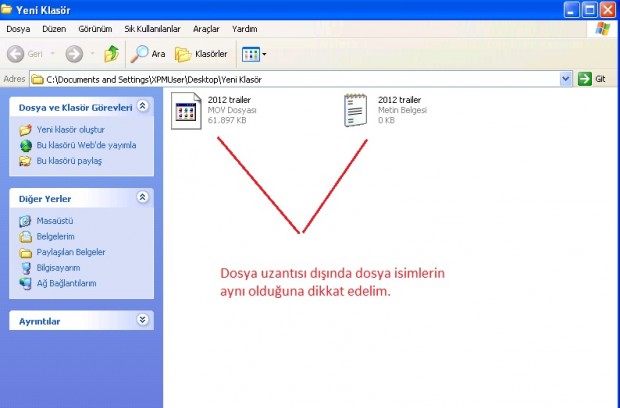Click Yeni klasör oluştur link
The image size is (620, 408).
coord(70,130)
